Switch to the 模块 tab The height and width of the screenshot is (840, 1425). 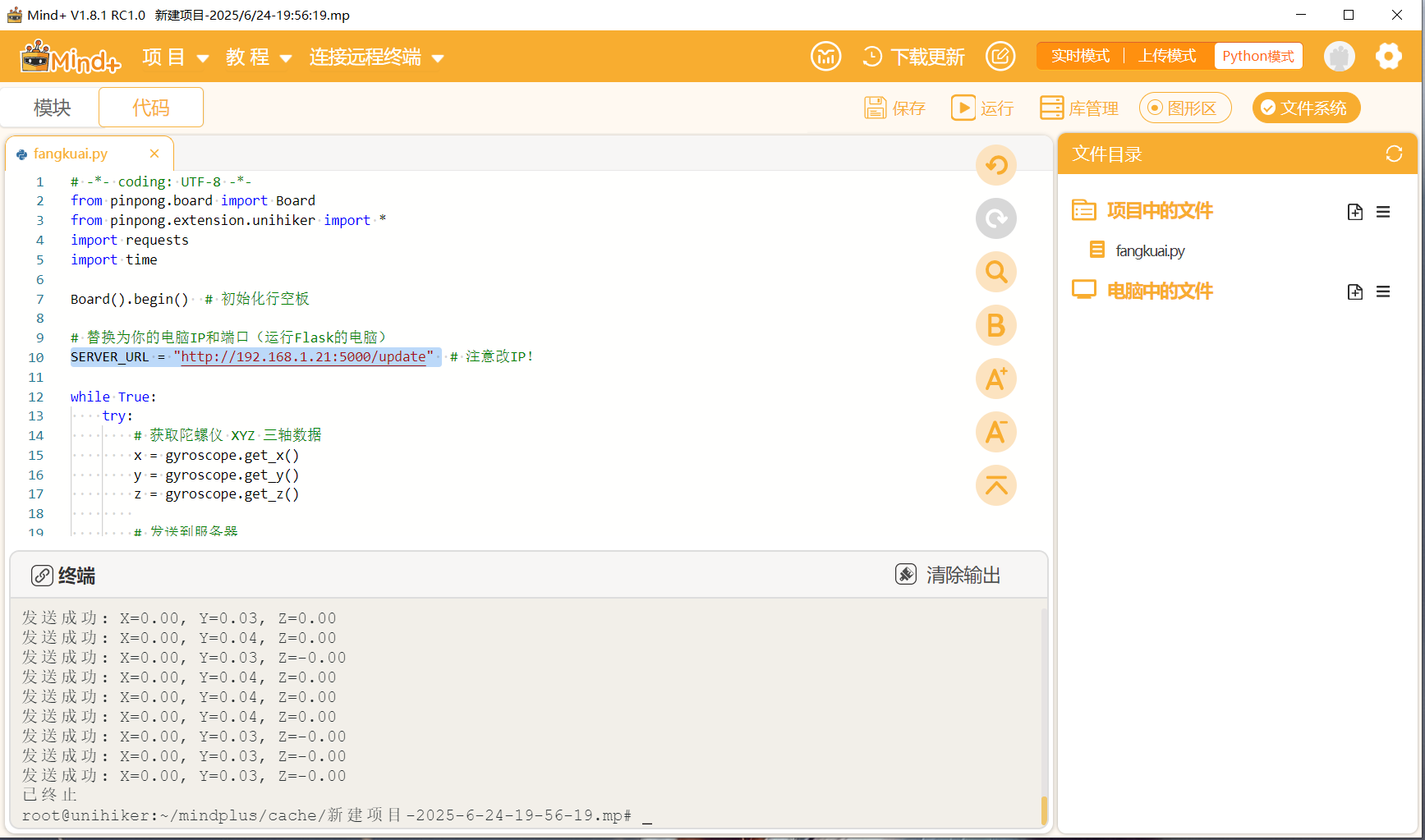pyautogui.click(x=52, y=108)
